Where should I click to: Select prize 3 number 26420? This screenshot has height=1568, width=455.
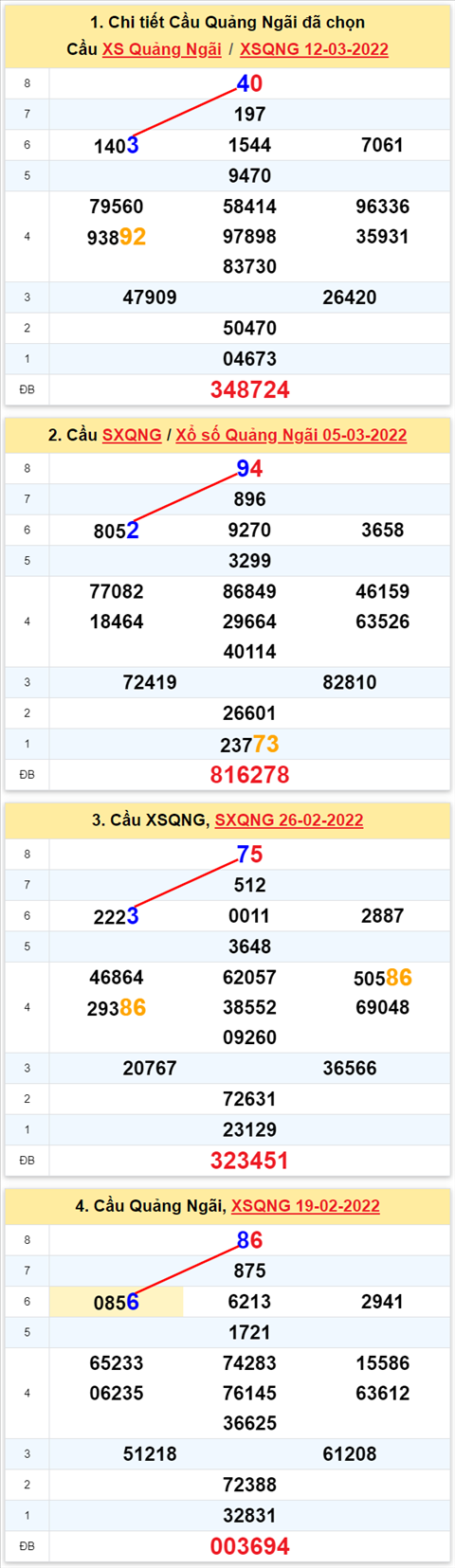pos(350,297)
